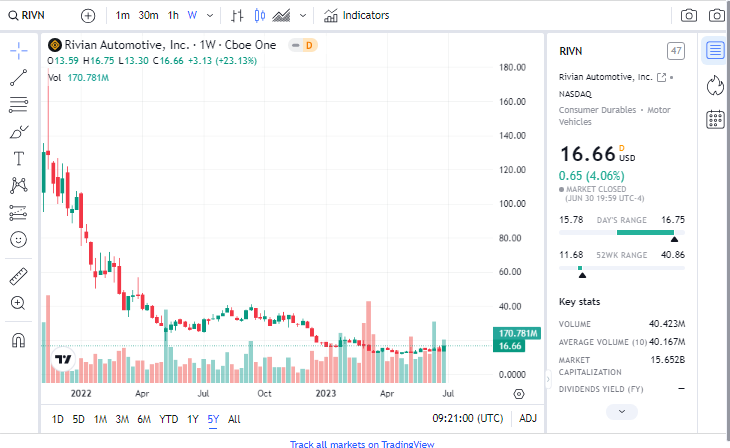Toggle the magnet snapping mode

coord(19,340)
